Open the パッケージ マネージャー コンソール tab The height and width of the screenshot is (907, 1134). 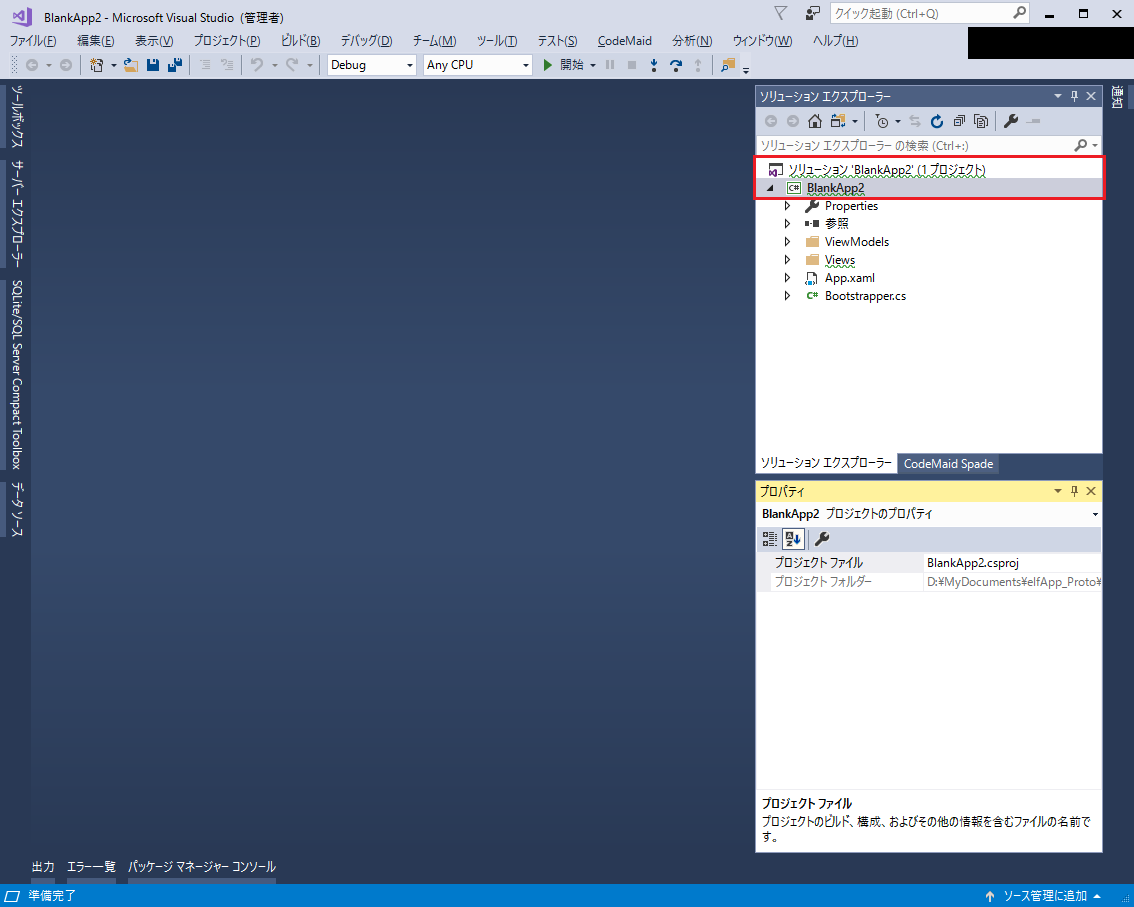[202, 866]
